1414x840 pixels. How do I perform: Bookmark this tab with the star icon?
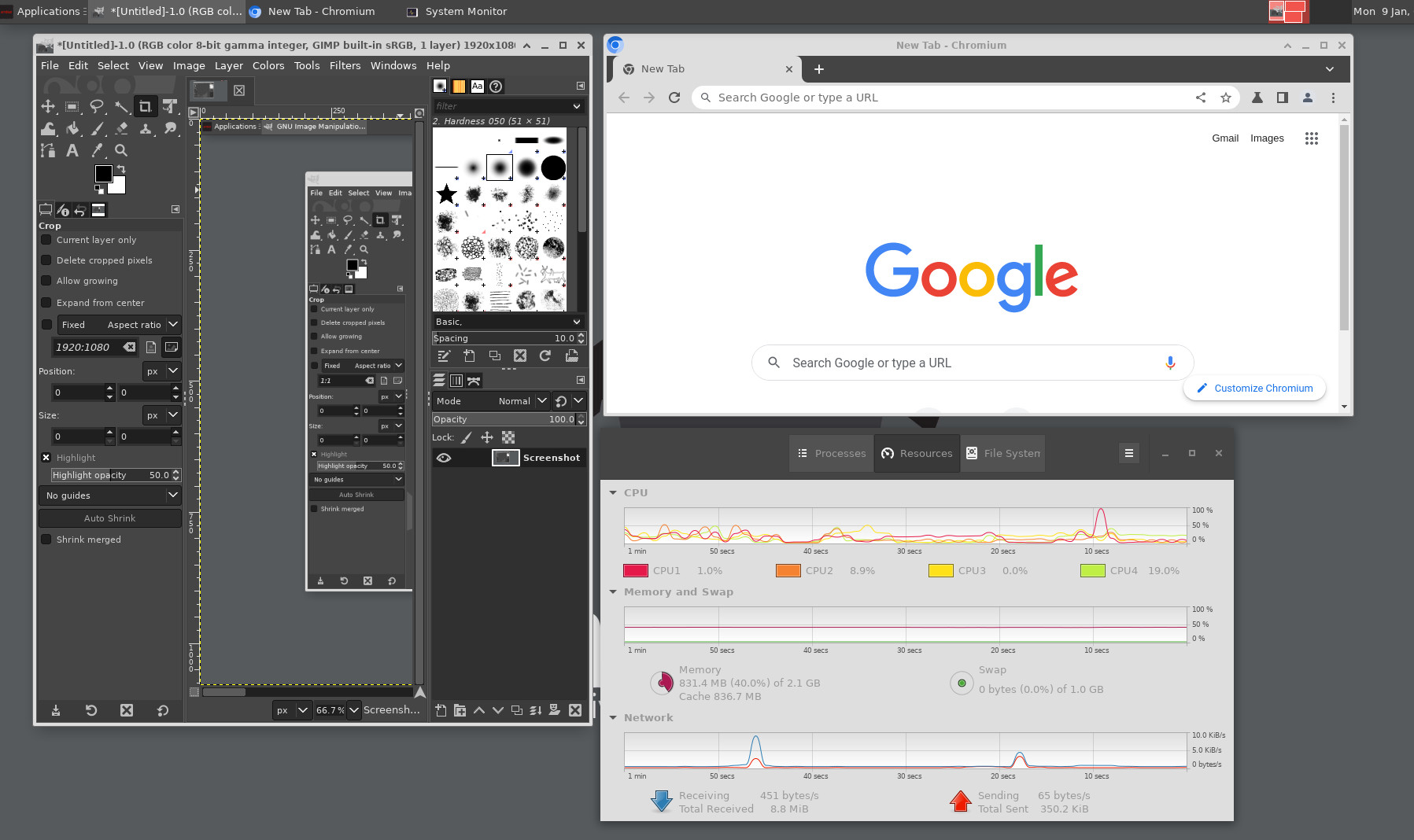1225,98
